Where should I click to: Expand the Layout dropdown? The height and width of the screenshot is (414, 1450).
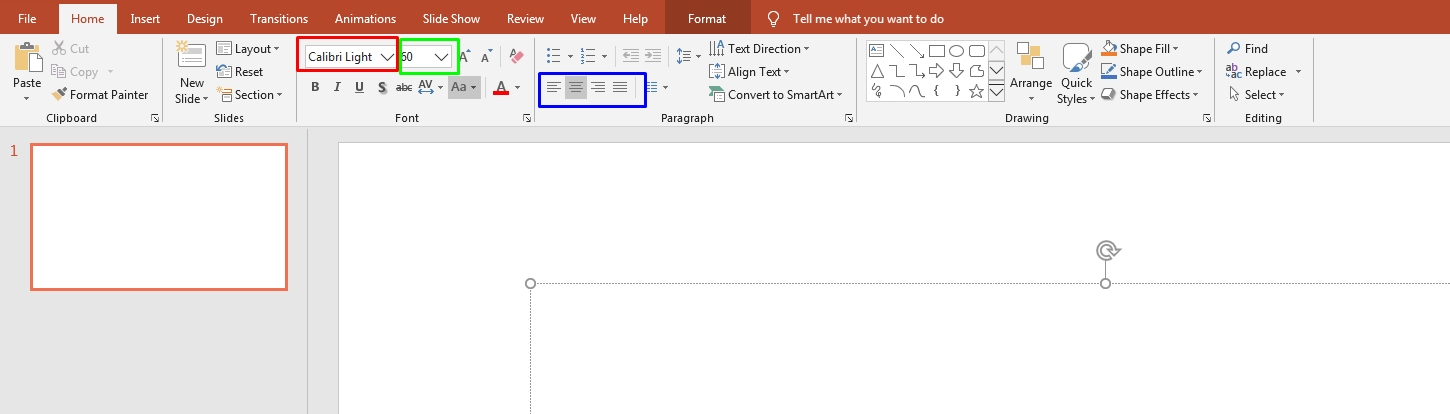pyautogui.click(x=248, y=49)
